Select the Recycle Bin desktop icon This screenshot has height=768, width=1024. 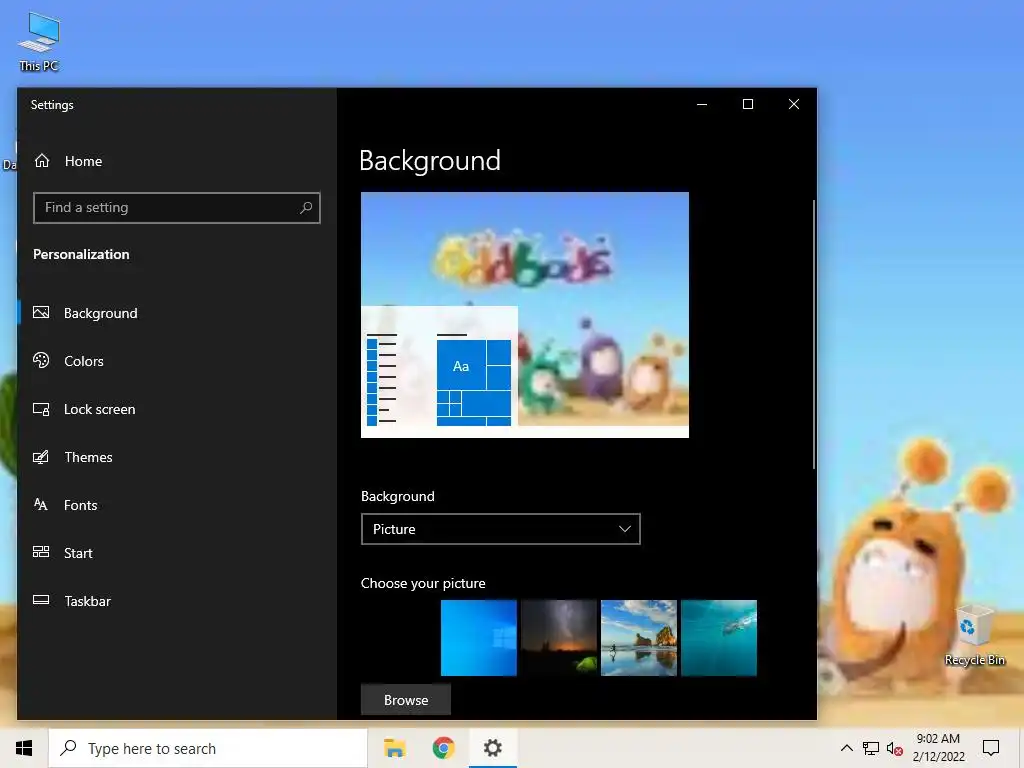tap(974, 635)
